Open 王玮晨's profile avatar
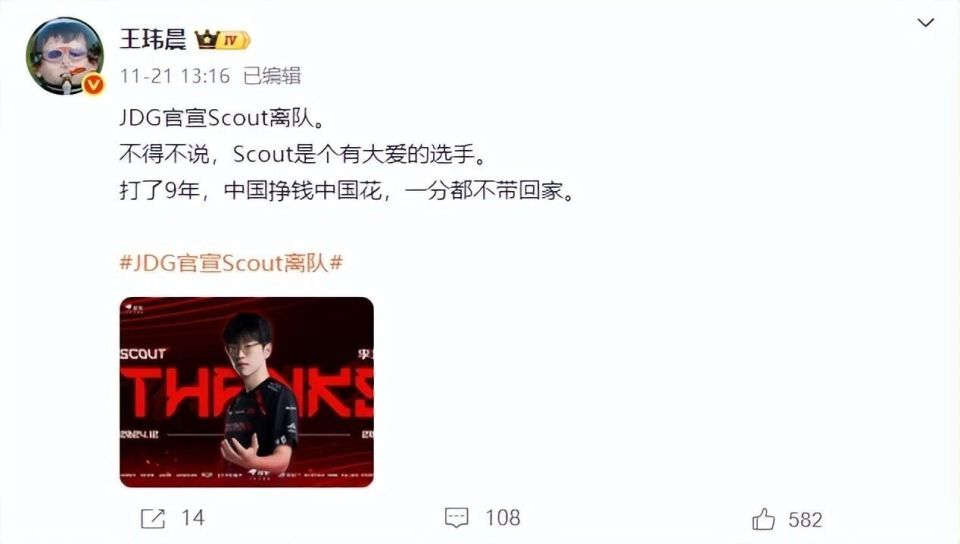960x544 pixels. 64,56
